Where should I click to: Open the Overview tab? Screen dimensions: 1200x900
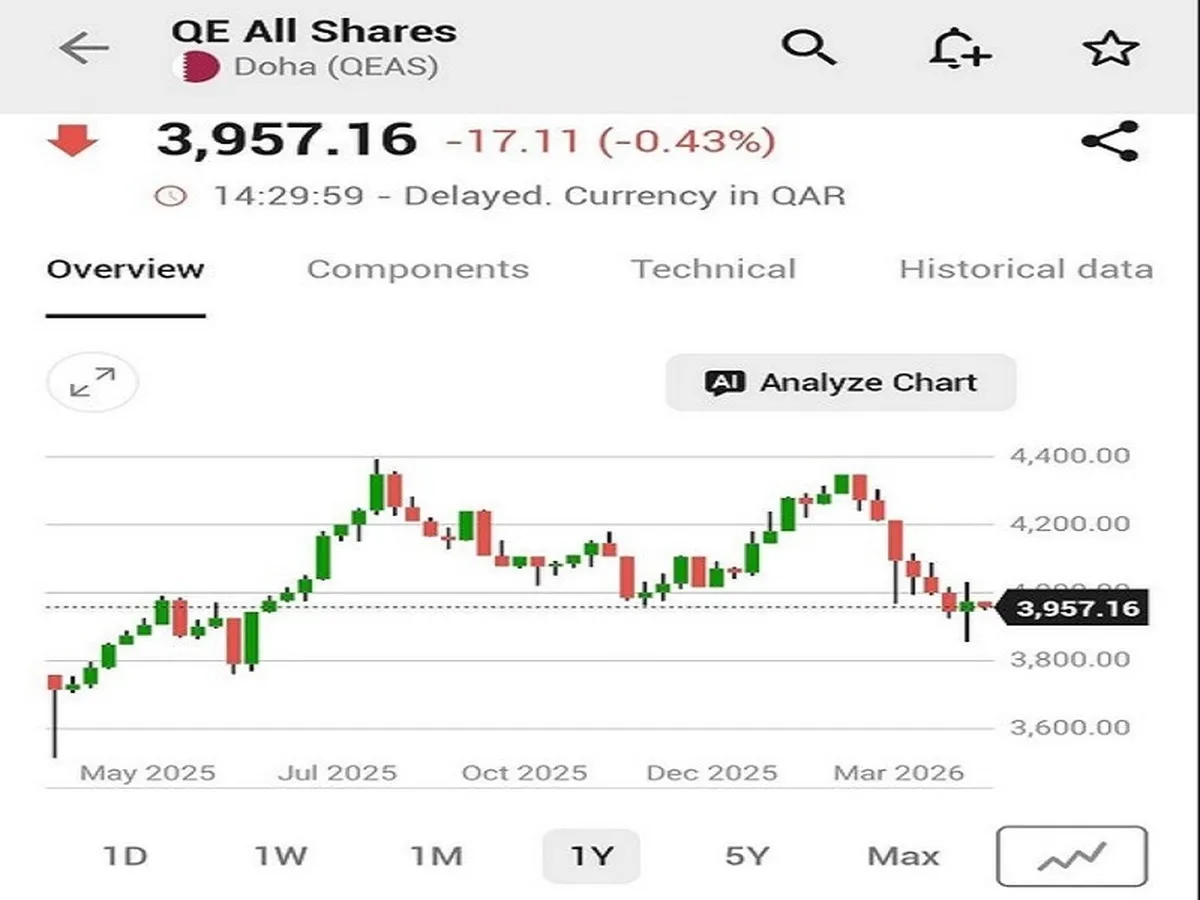(125, 269)
